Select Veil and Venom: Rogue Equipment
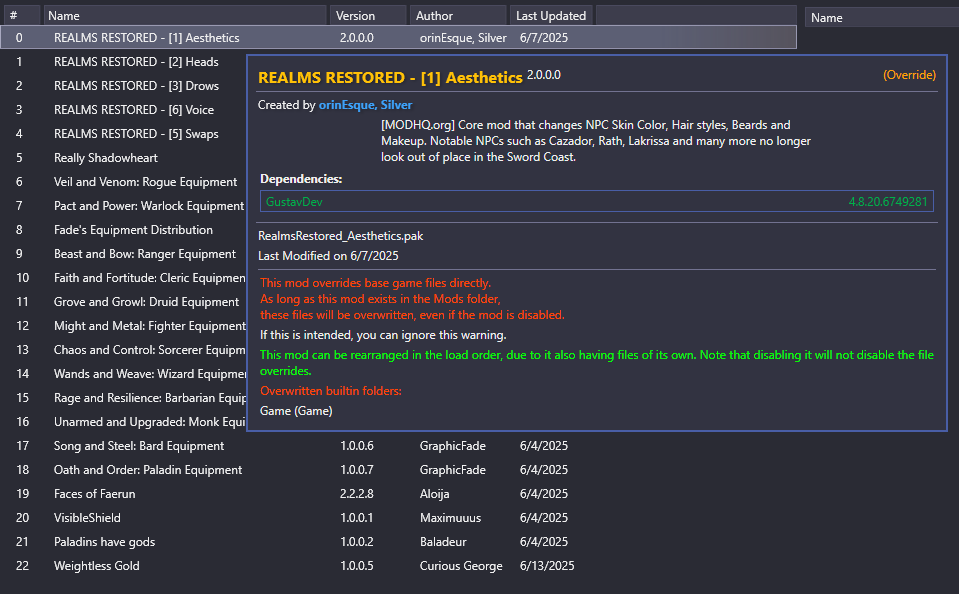Viewport: 959px width, 594px height. point(146,182)
